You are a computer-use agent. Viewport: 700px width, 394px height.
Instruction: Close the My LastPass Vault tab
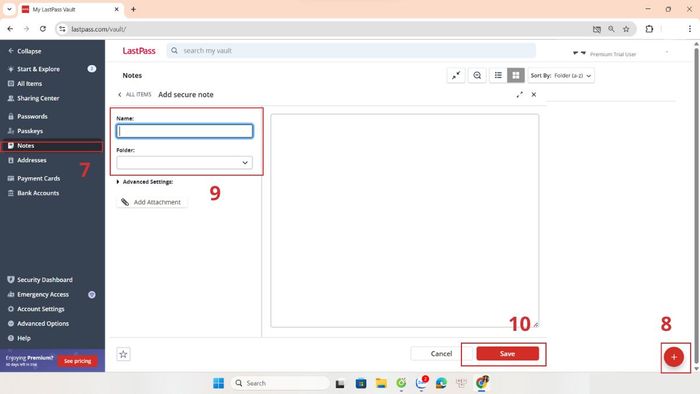117,9
